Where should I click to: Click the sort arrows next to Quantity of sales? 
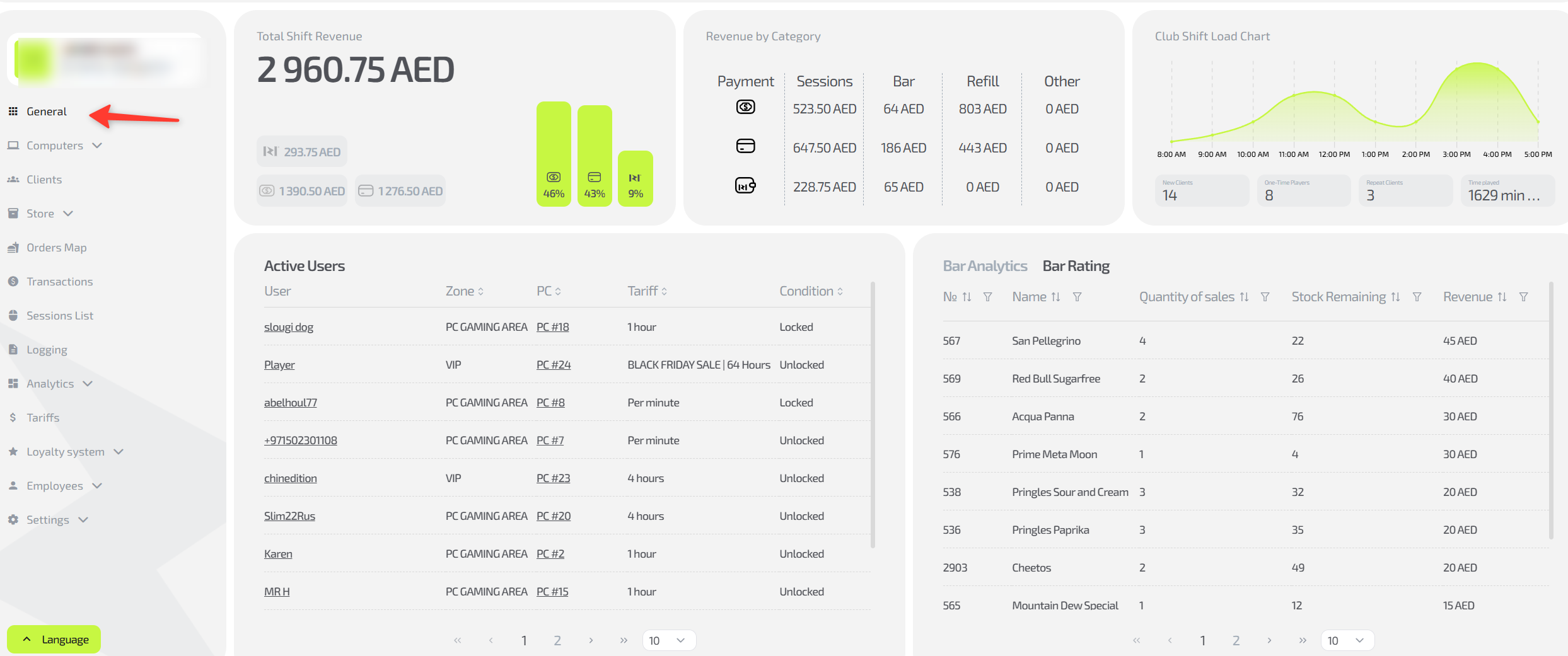tap(1244, 297)
